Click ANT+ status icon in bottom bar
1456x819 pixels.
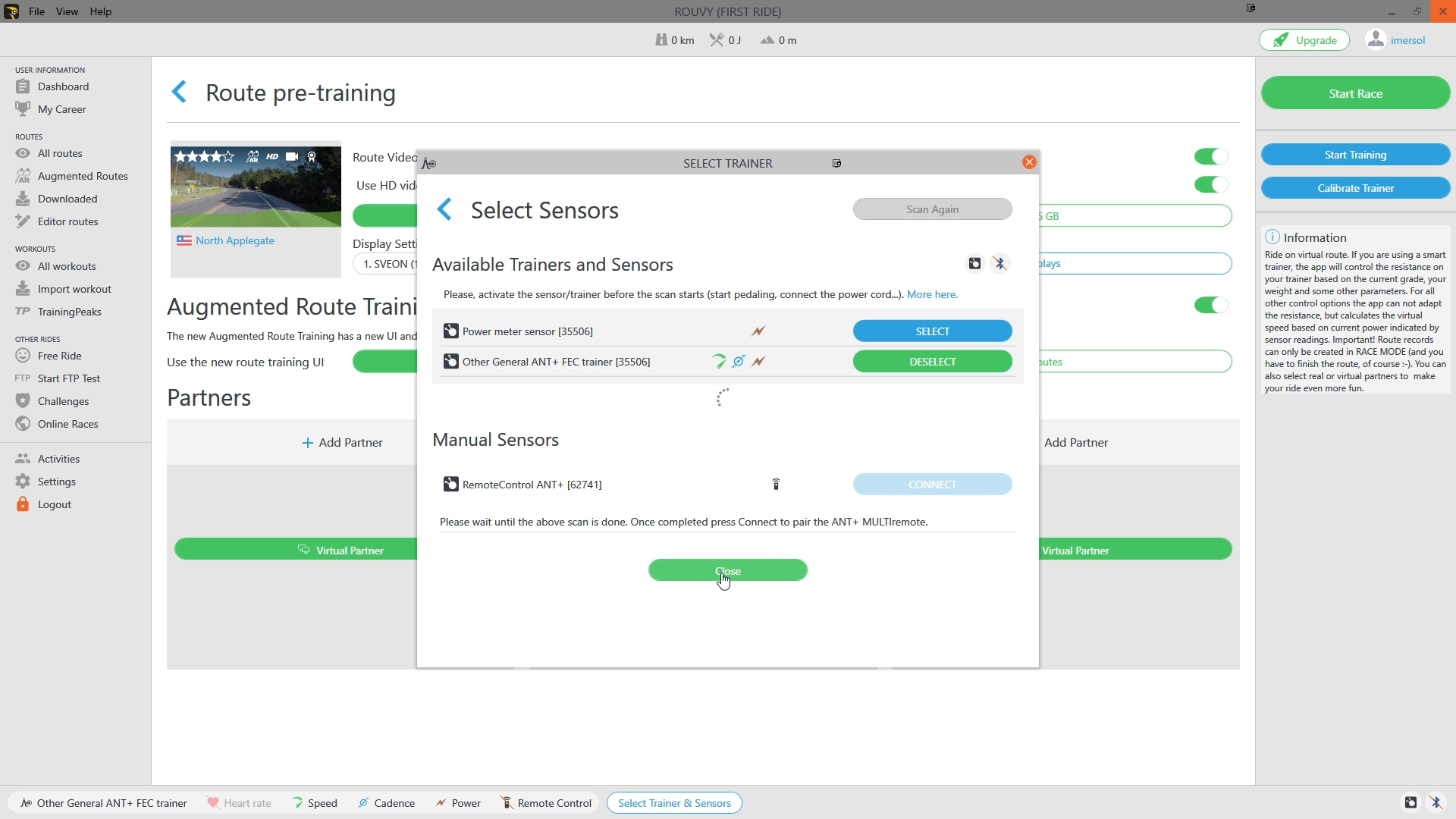(1410, 802)
